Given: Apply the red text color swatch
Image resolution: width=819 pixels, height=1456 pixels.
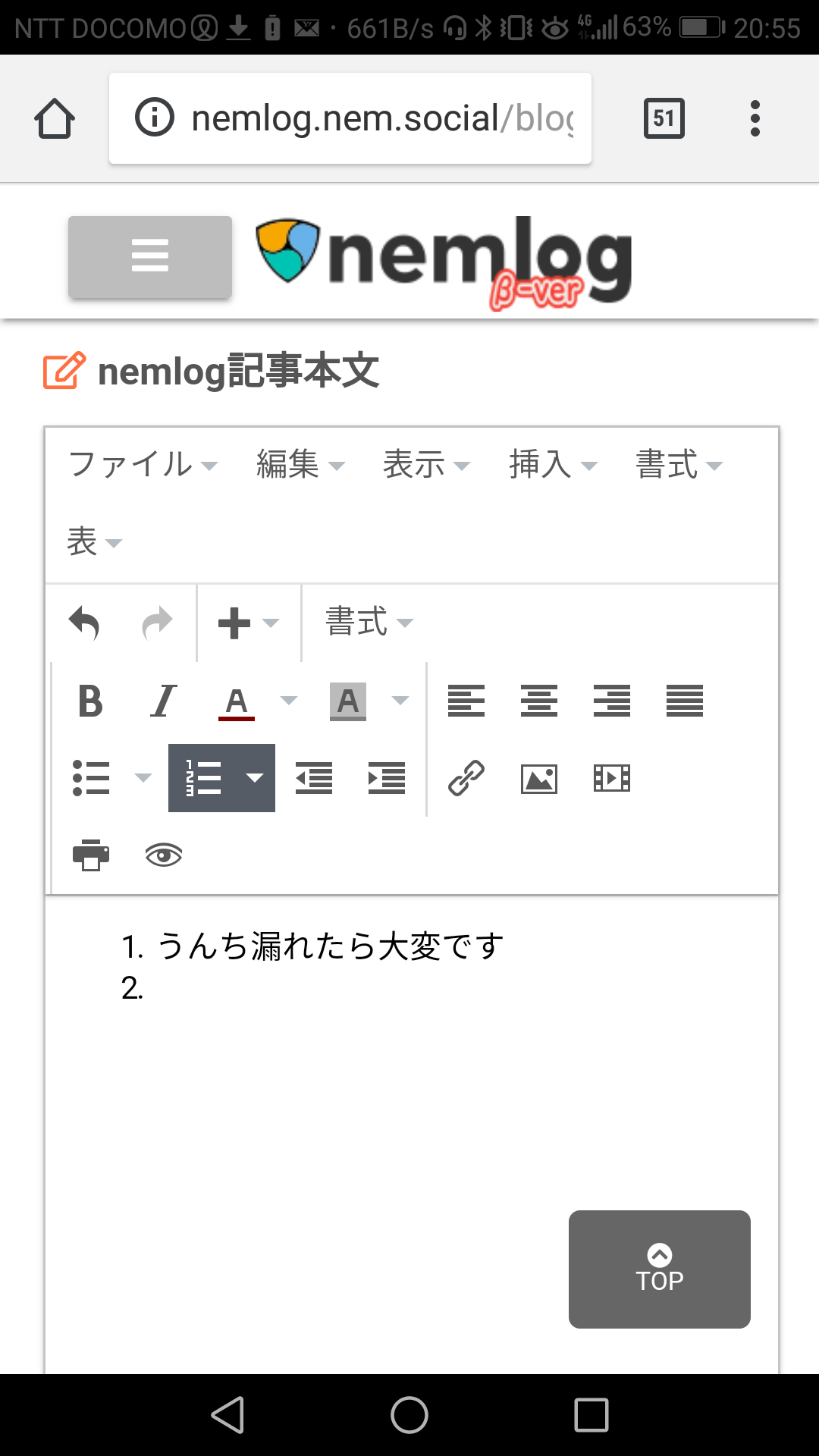Looking at the screenshot, I should (237, 701).
